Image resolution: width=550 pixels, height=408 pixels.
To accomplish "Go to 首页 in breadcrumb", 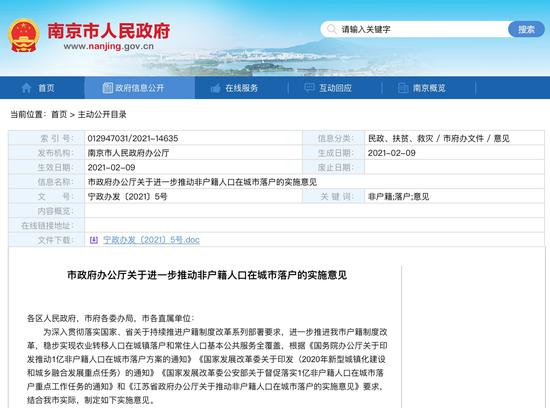I will coord(59,114).
